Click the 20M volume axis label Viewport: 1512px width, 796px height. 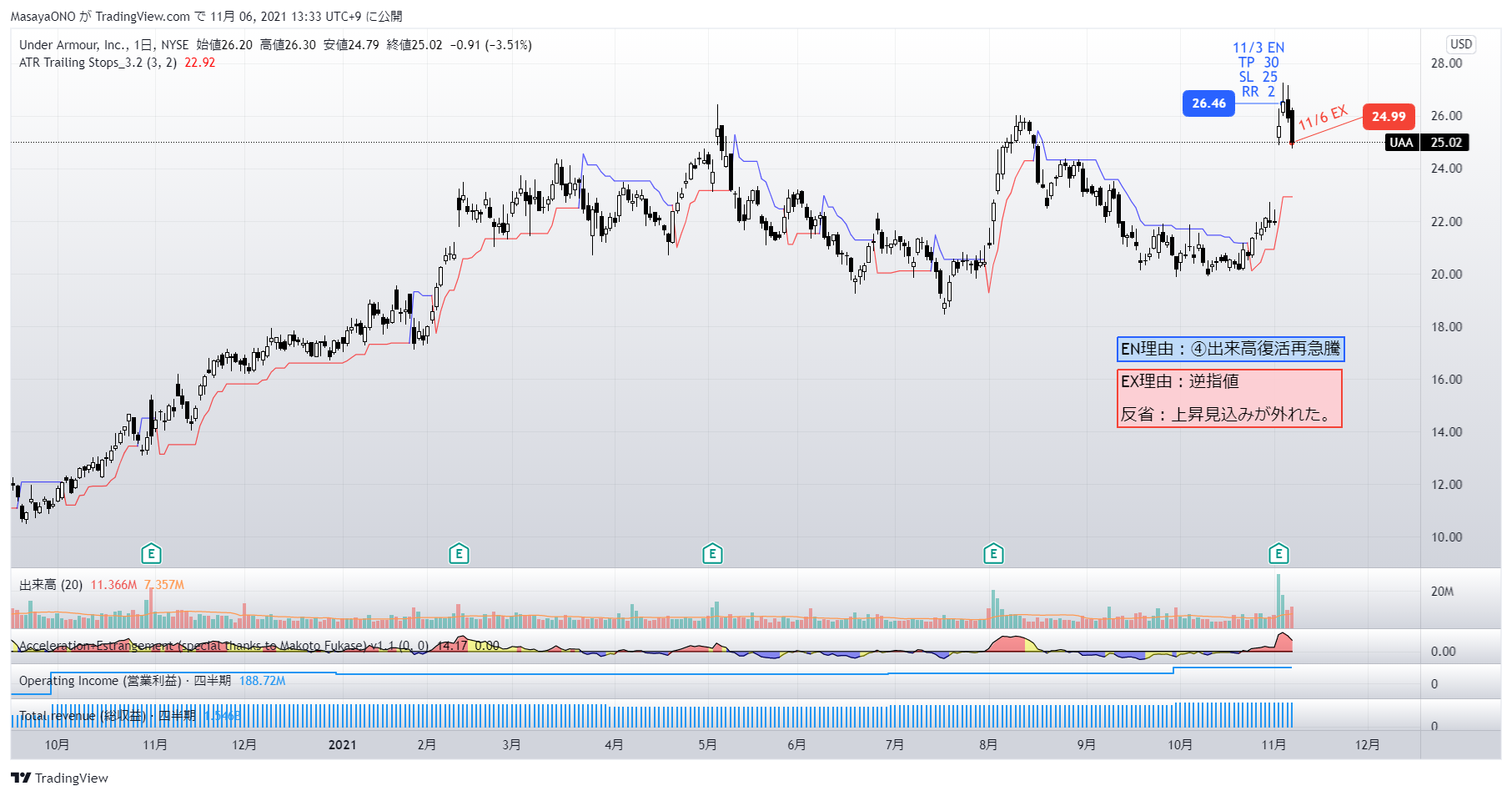tap(1442, 592)
